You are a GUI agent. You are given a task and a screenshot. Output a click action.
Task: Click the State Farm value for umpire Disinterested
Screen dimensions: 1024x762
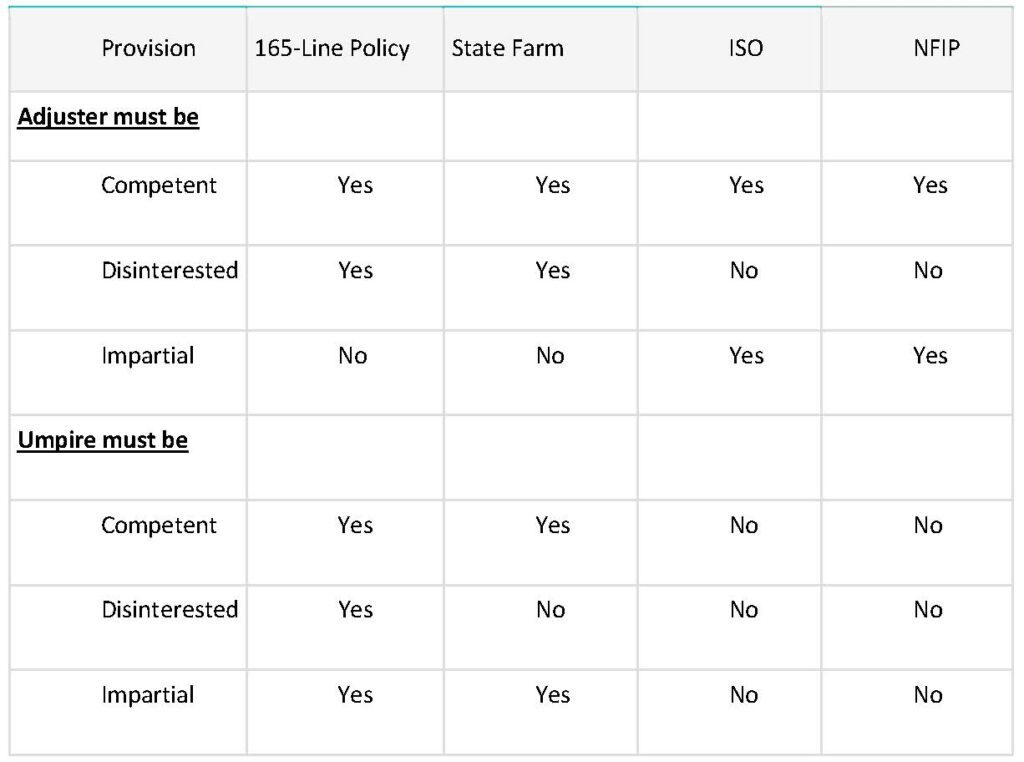pos(550,609)
